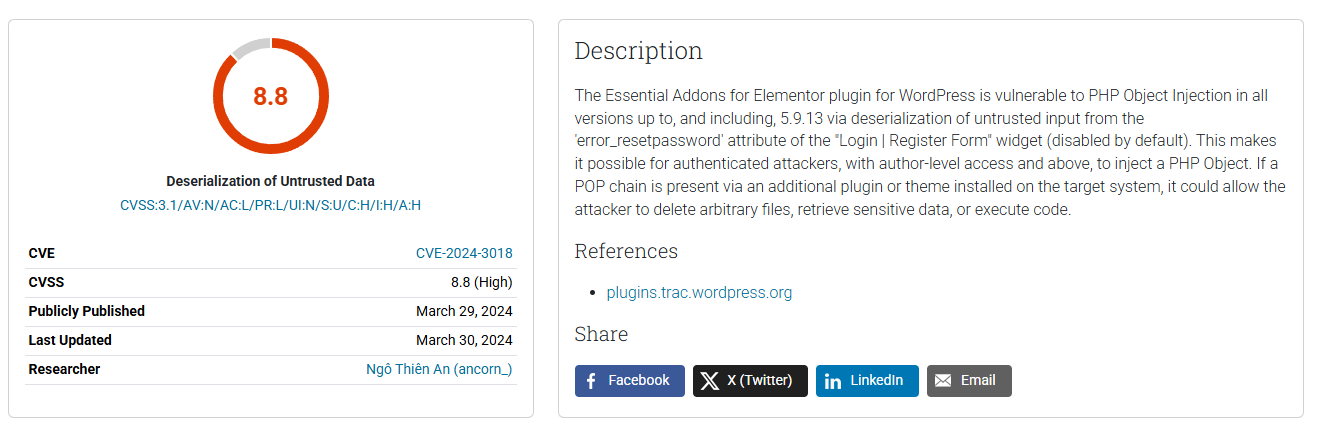Follow the plugins.trac.wordpress.org reference link

click(x=699, y=293)
